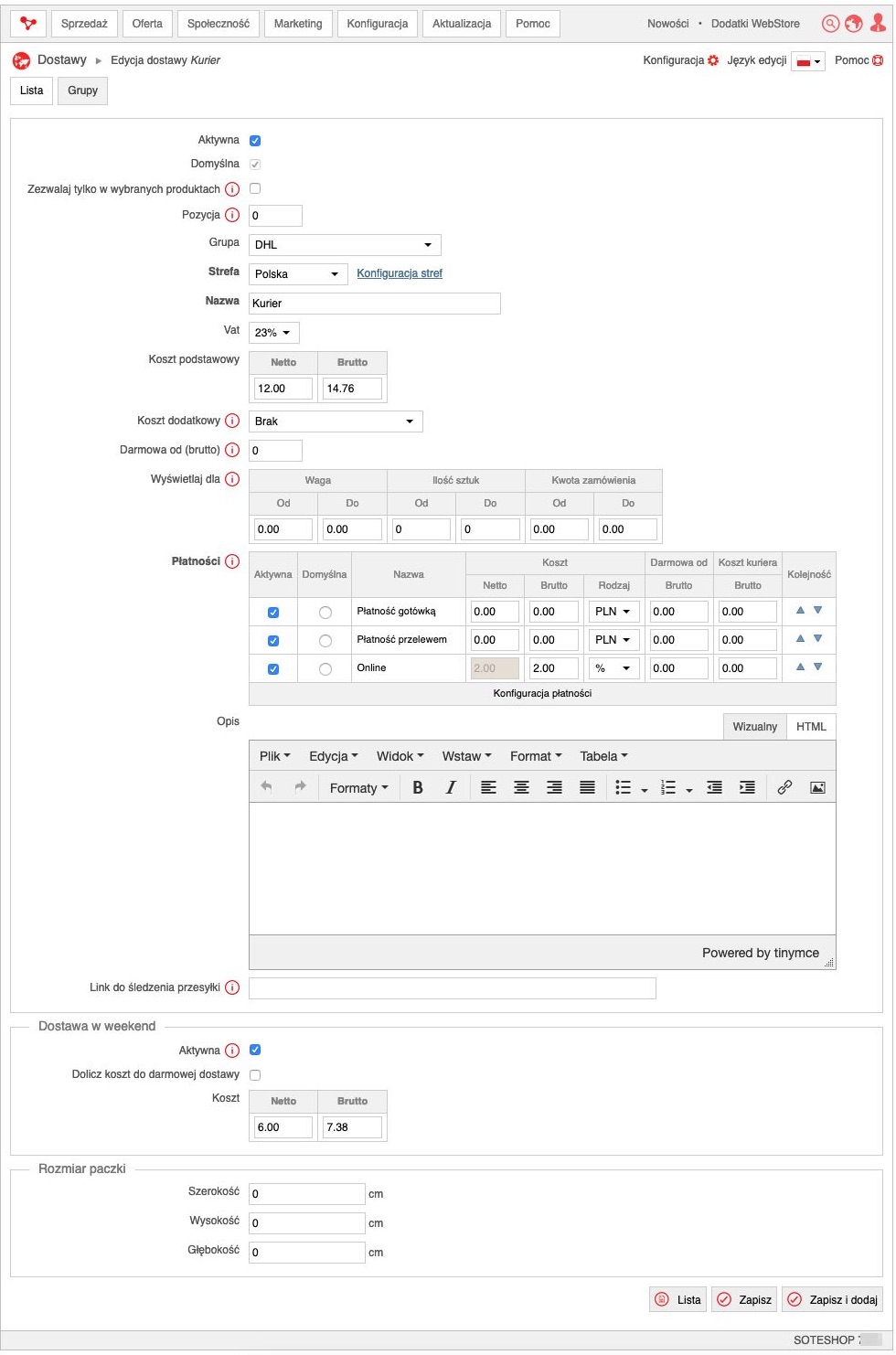The image size is (896, 1355).
Task: Click the Konfiguracja stref link
Action: pyautogui.click(x=400, y=273)
